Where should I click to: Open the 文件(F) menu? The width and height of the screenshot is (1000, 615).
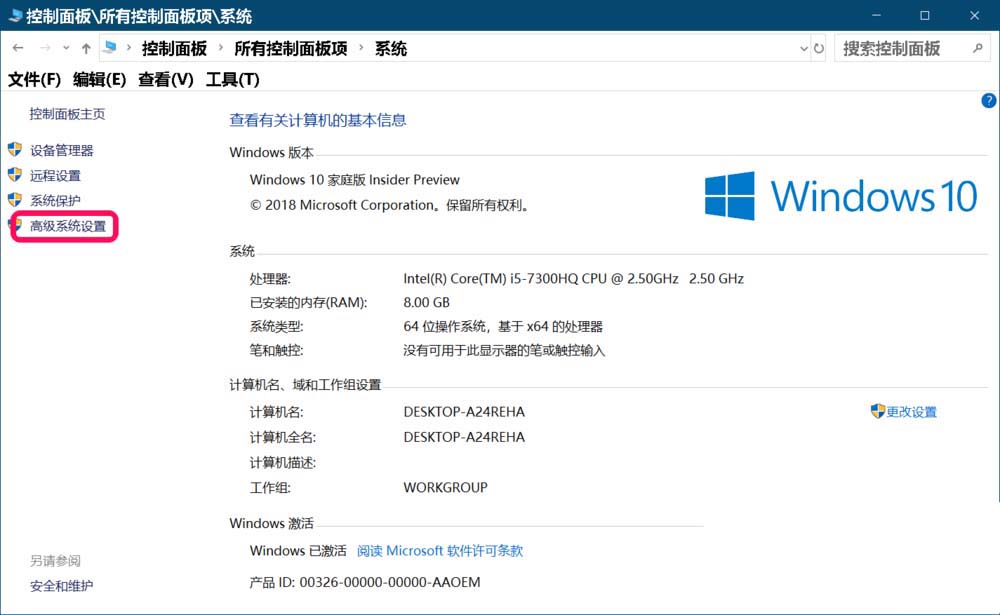tap(34, 80)
